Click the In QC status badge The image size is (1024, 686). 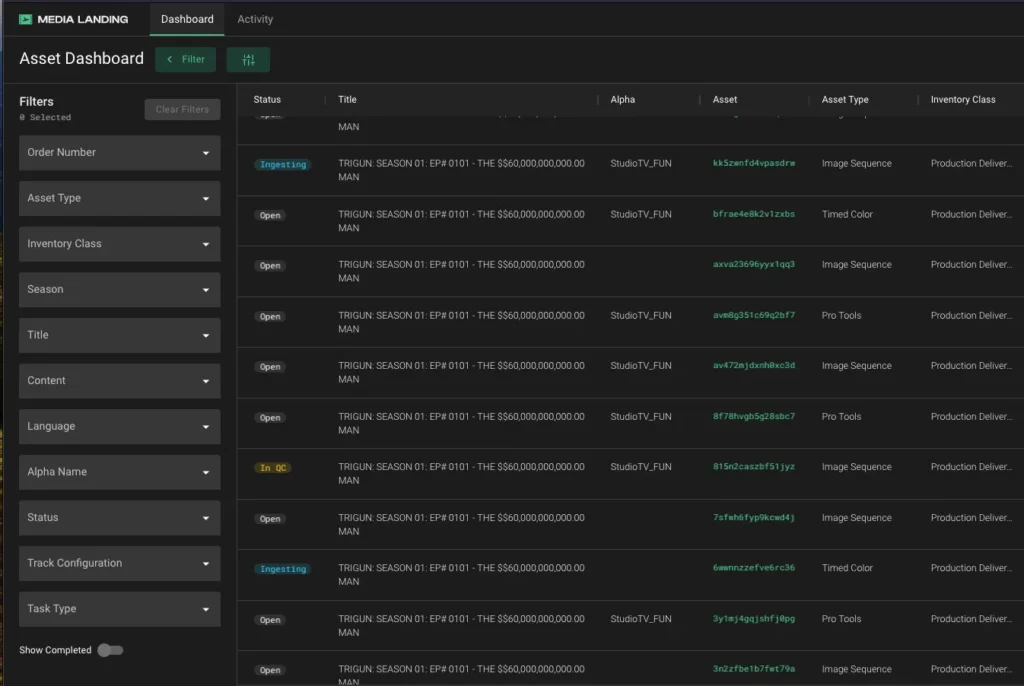pyautogui.click(x=272, y=468)
